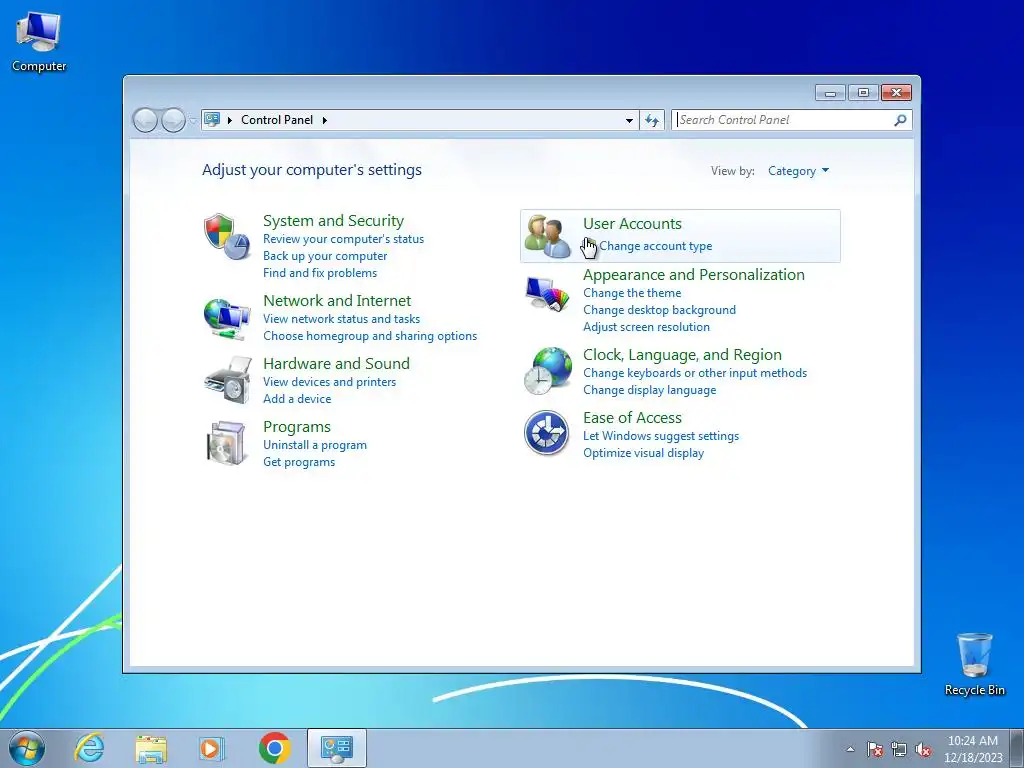The image size is (1024, 768).
Task: Open network status tray icon
Action: pyautogui.click(x=899, y=750)
